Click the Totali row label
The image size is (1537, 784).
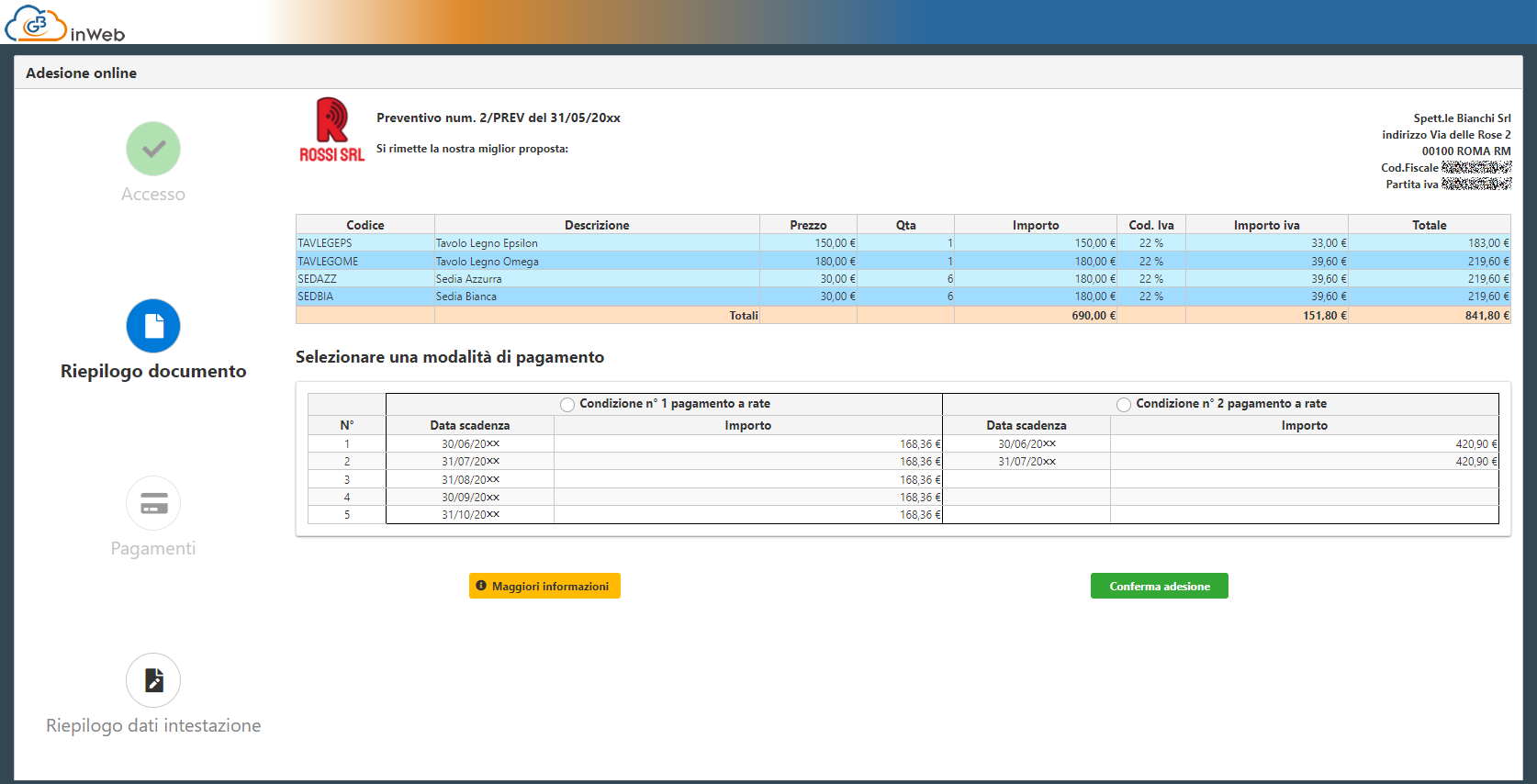tap(744, 316)
